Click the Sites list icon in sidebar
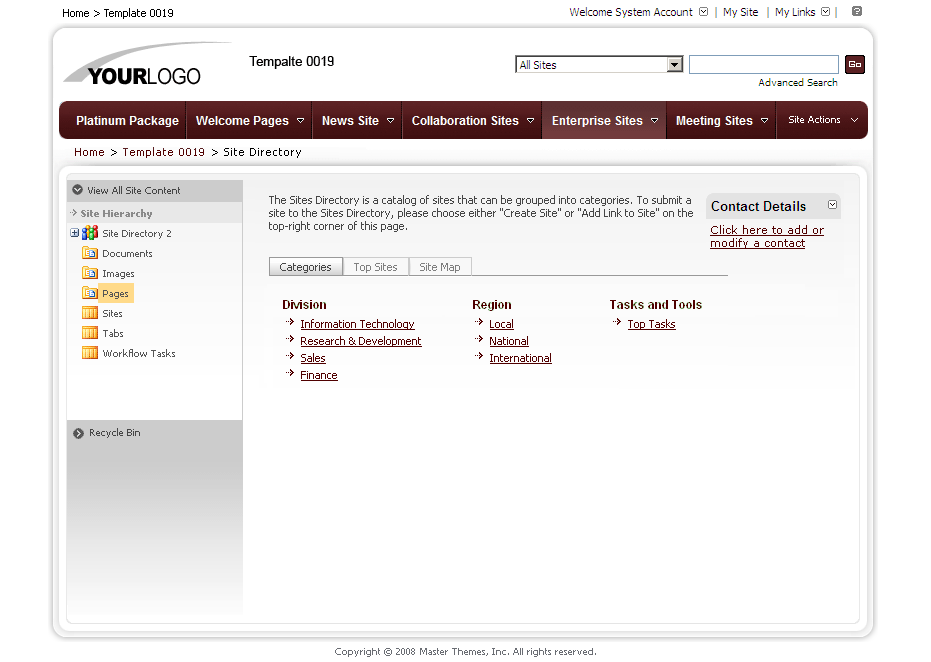The image size is (931, 662). (x=89, y=313)
